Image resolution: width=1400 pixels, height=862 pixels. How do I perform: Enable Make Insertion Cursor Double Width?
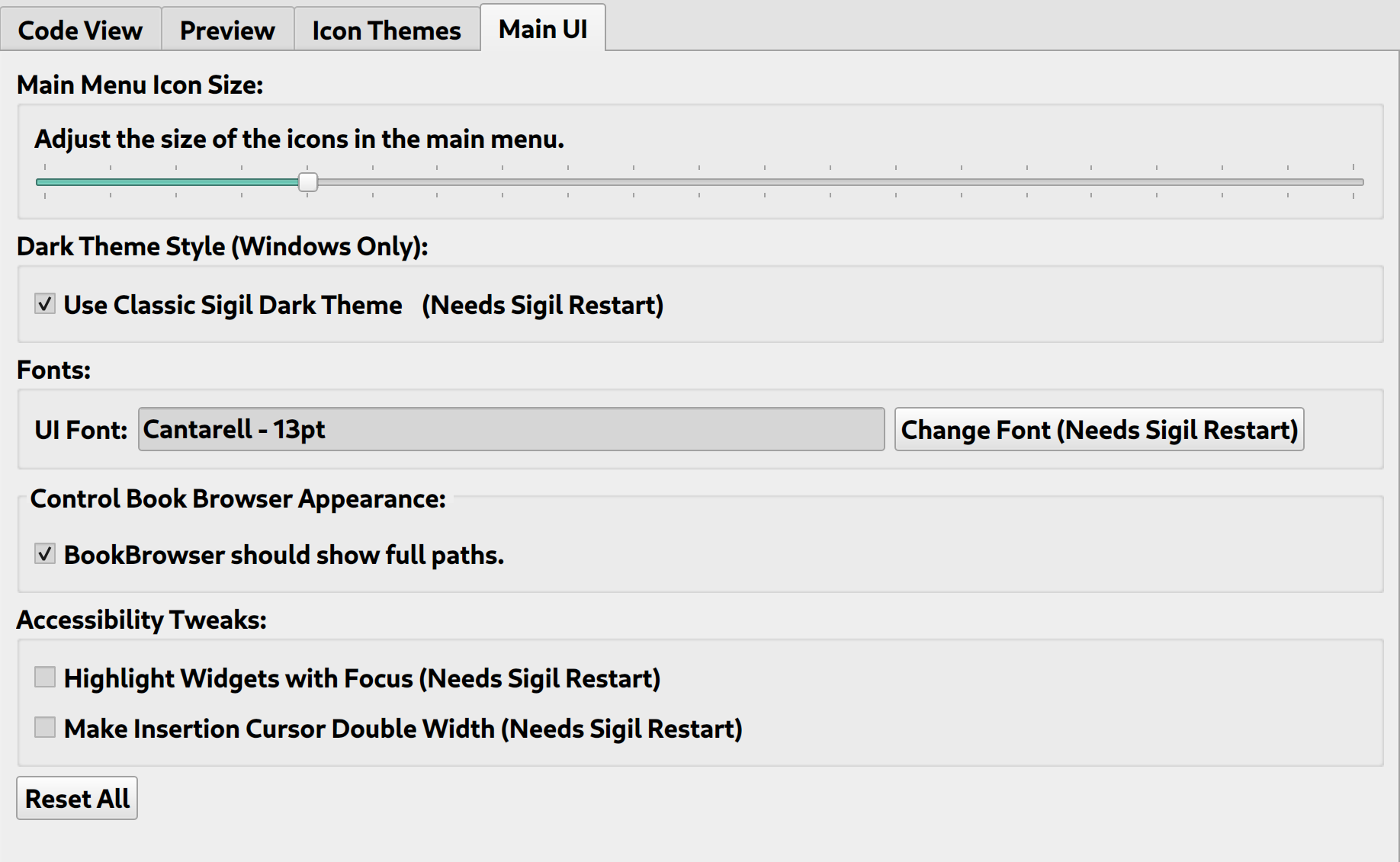[45, 728]
